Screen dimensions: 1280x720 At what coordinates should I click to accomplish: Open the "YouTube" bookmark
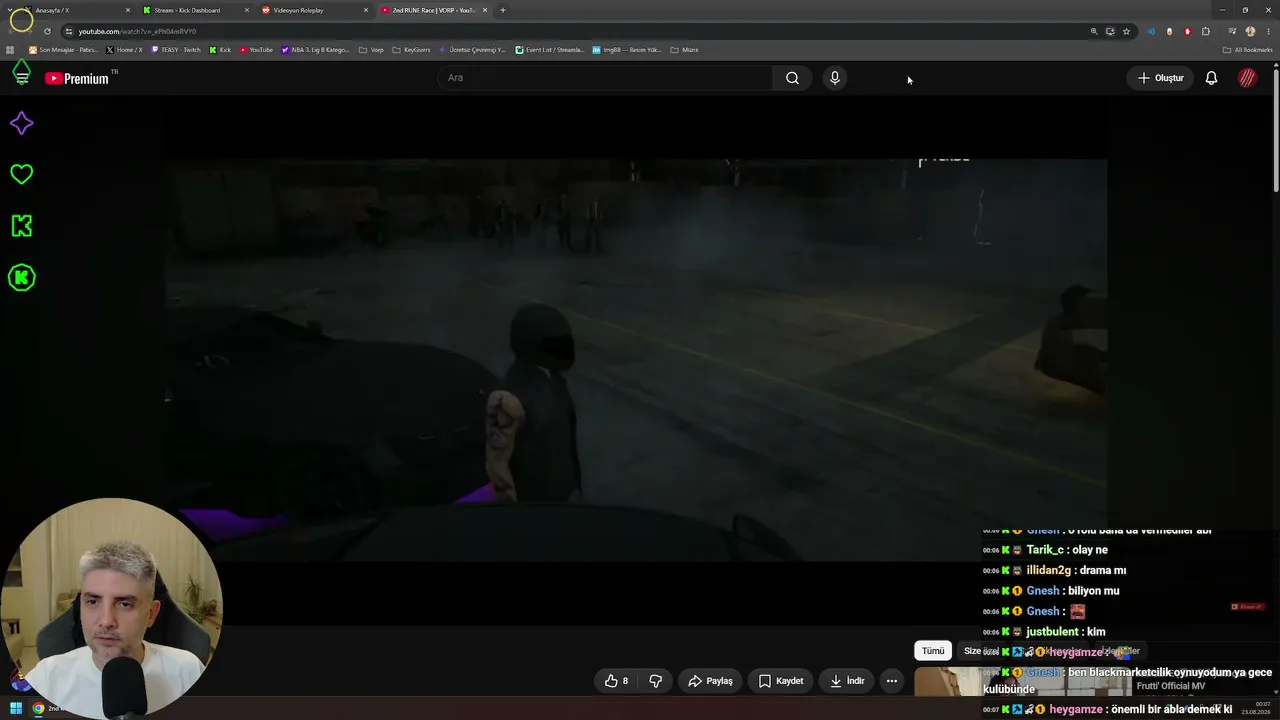coord(256,50)
